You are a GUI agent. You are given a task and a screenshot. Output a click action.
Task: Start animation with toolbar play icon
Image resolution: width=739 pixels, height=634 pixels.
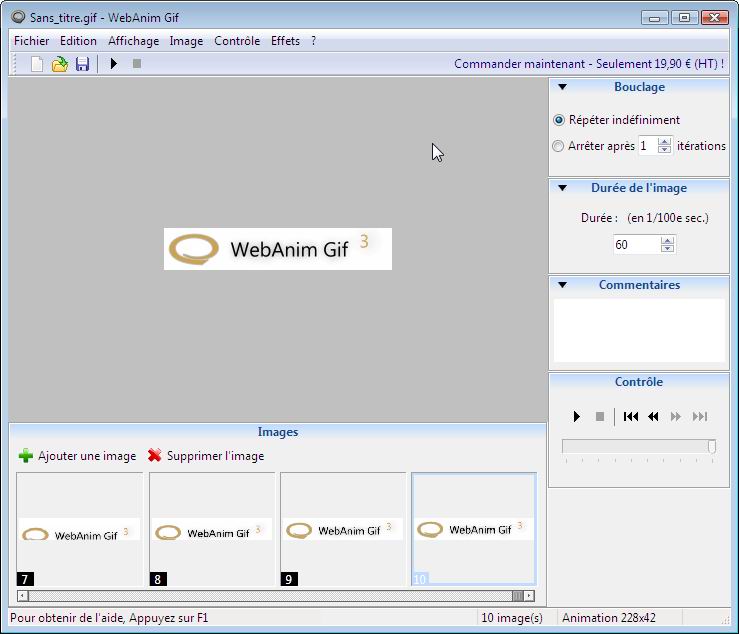click(113, 63)
